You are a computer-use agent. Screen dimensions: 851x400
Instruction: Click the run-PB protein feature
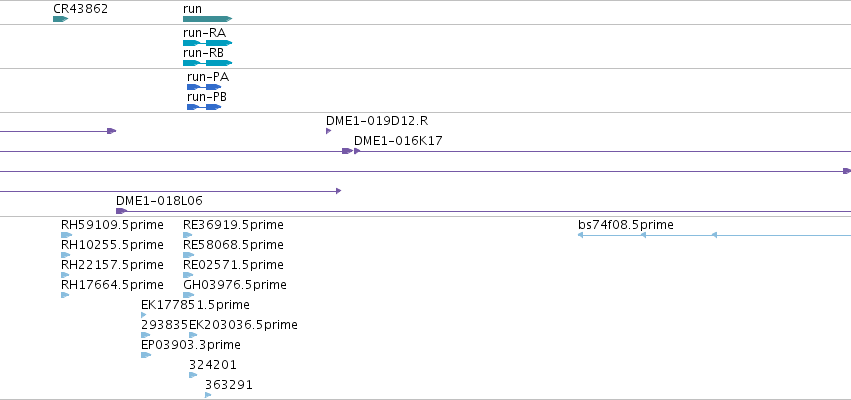click(204, 107)
